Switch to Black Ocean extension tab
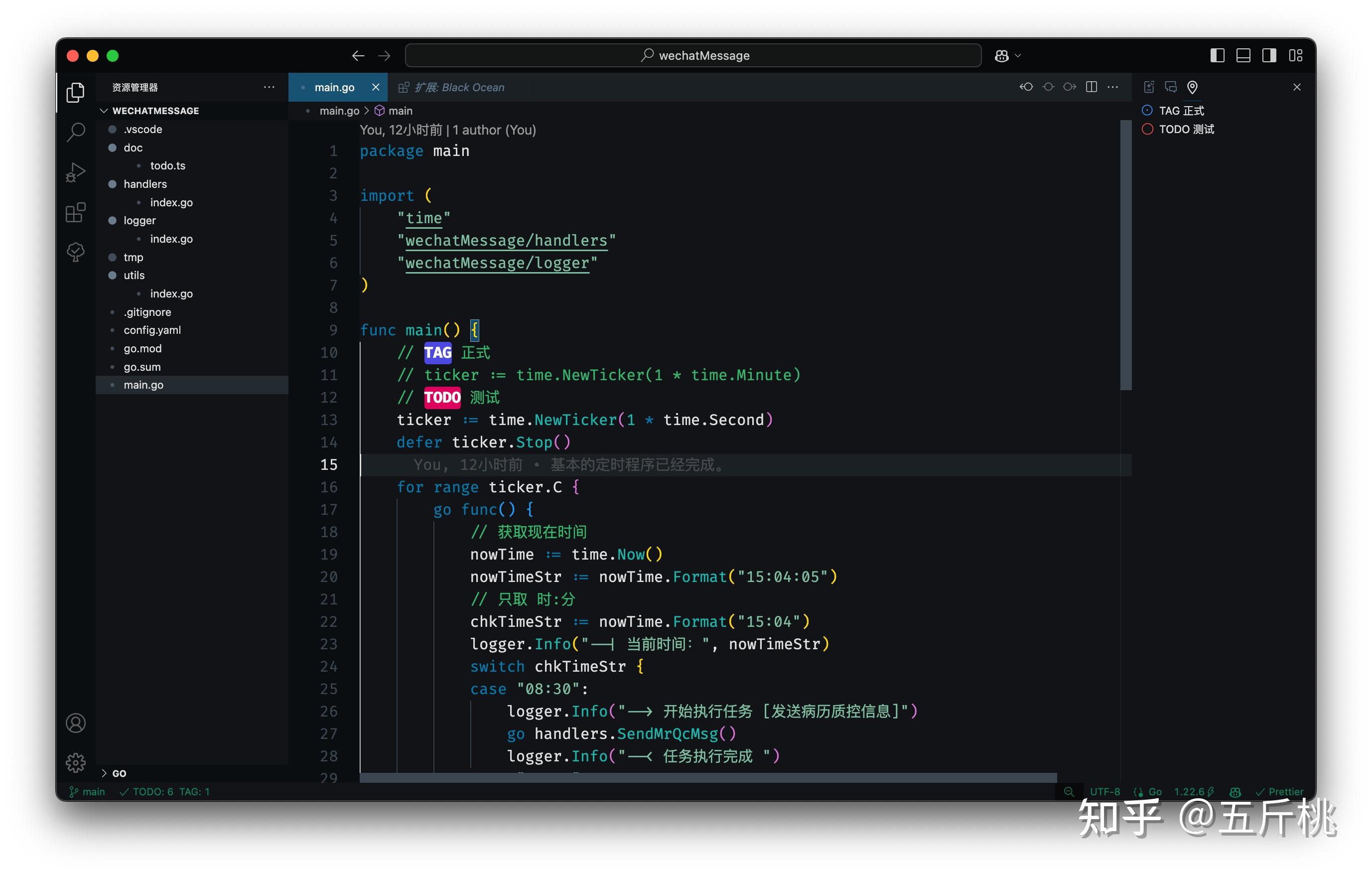Viewport: 1372px width, 875px height. [x=458, y=87]
